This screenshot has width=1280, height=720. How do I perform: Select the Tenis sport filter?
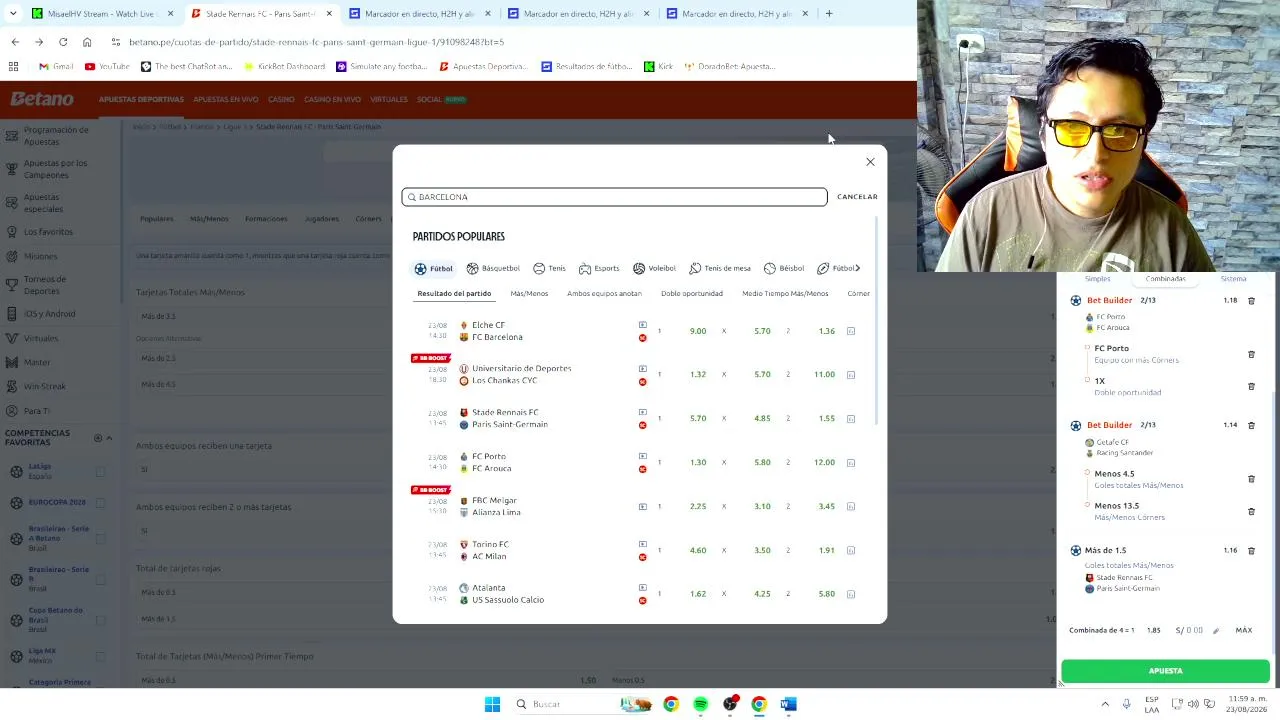click(x=549, y=268)
